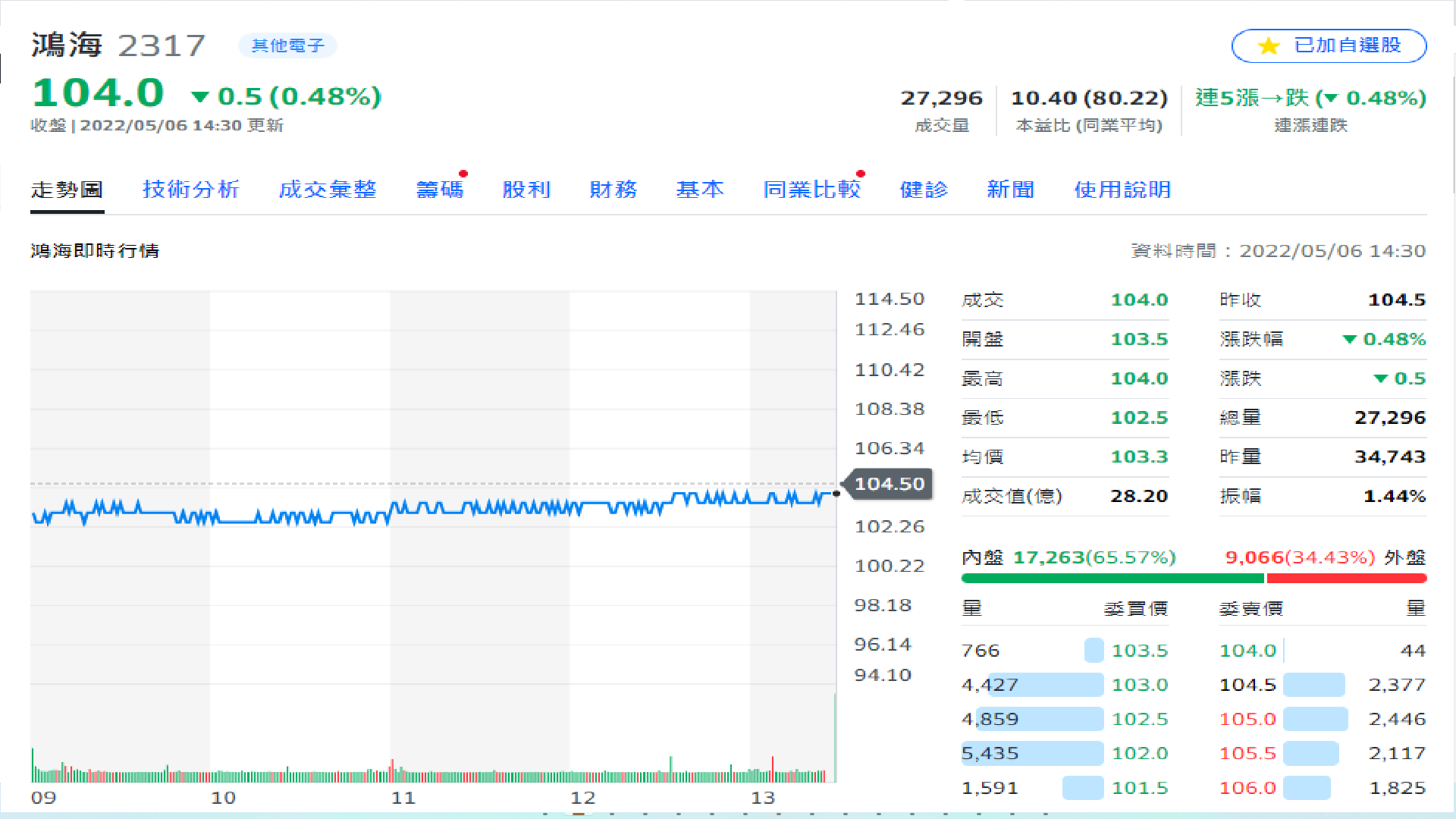
Task: Click the green 內盤 ratio bar
Action: click(1112, 579)
